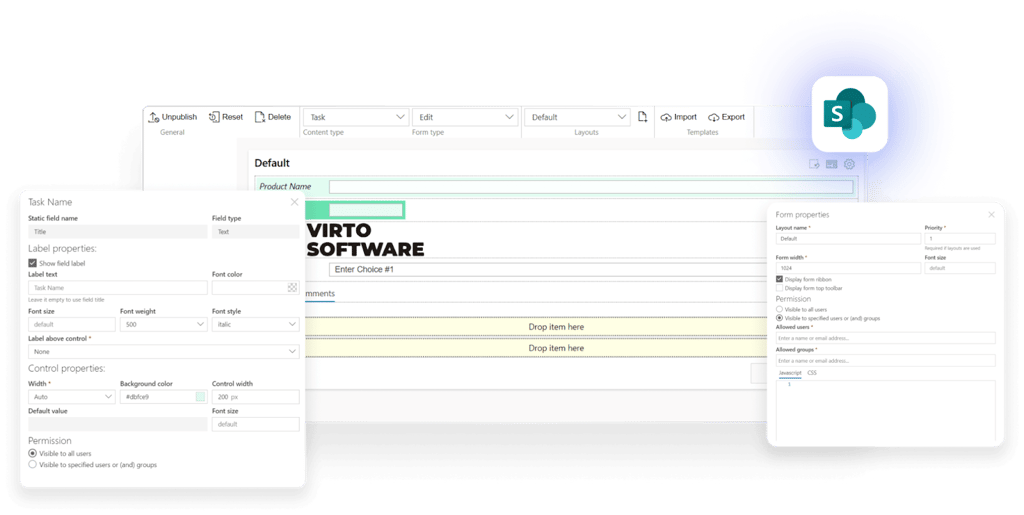Image resolution: width=1024 pixels, height=515 pixels.
Task: Switch to the Javascript tab
Action: (790, 373)
